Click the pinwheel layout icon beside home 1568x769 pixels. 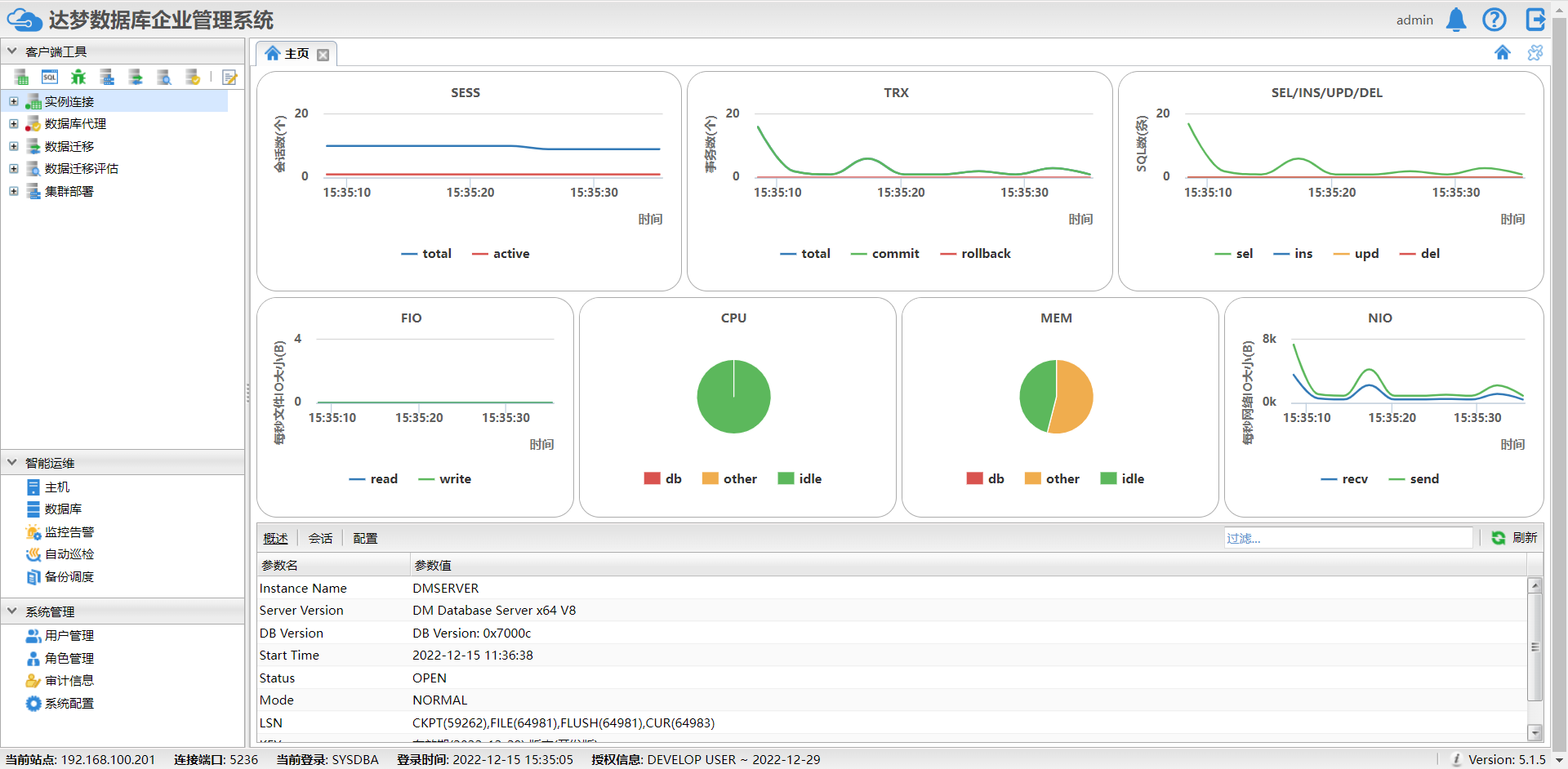coord(1535,53)
